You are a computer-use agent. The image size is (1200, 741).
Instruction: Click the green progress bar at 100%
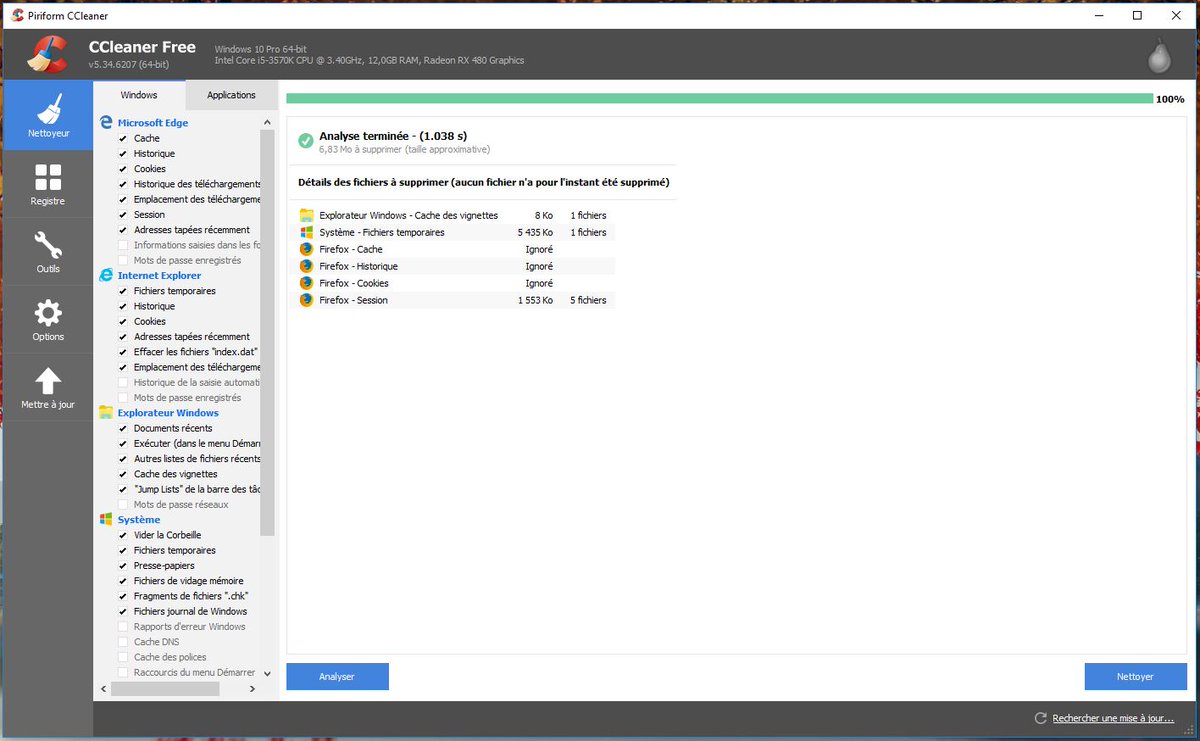coord(718,99)
